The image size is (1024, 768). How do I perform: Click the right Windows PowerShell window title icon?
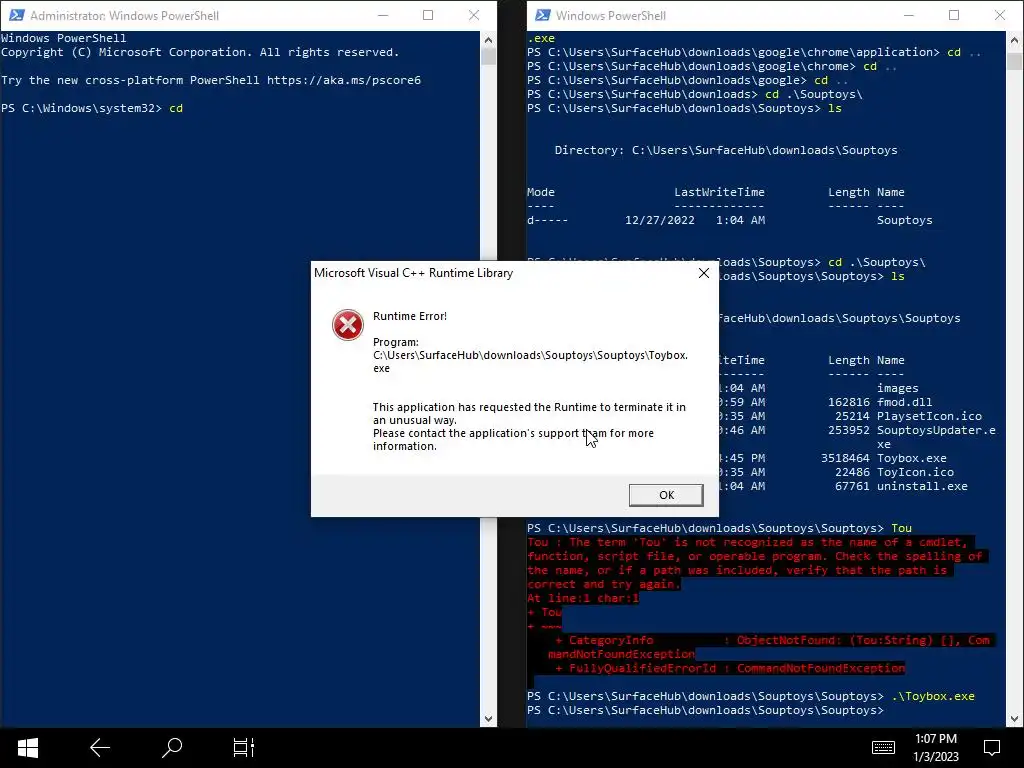[x=542, y=15]
